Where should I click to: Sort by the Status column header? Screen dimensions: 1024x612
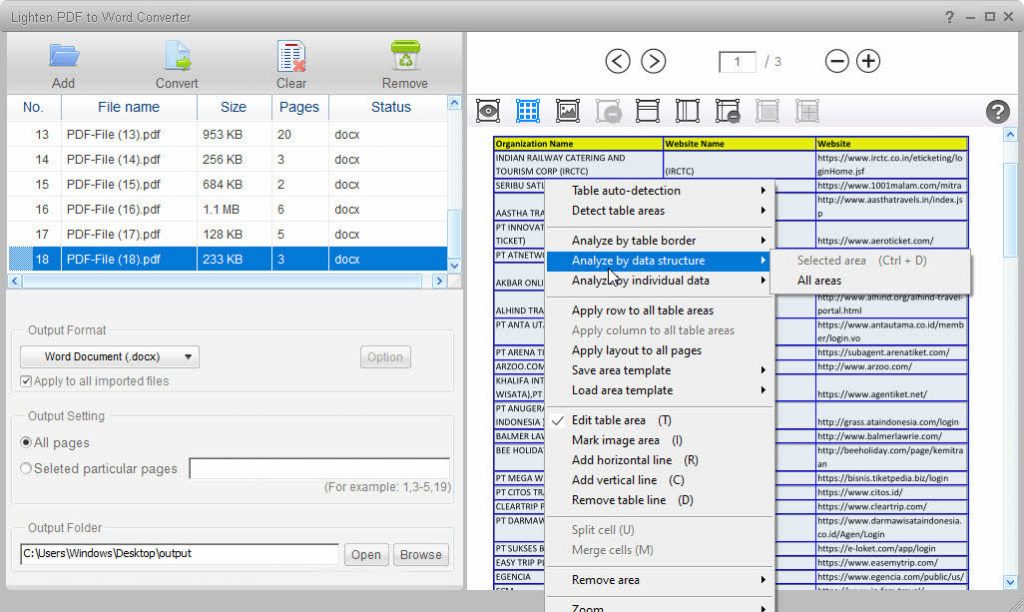(x=391, y=107)
